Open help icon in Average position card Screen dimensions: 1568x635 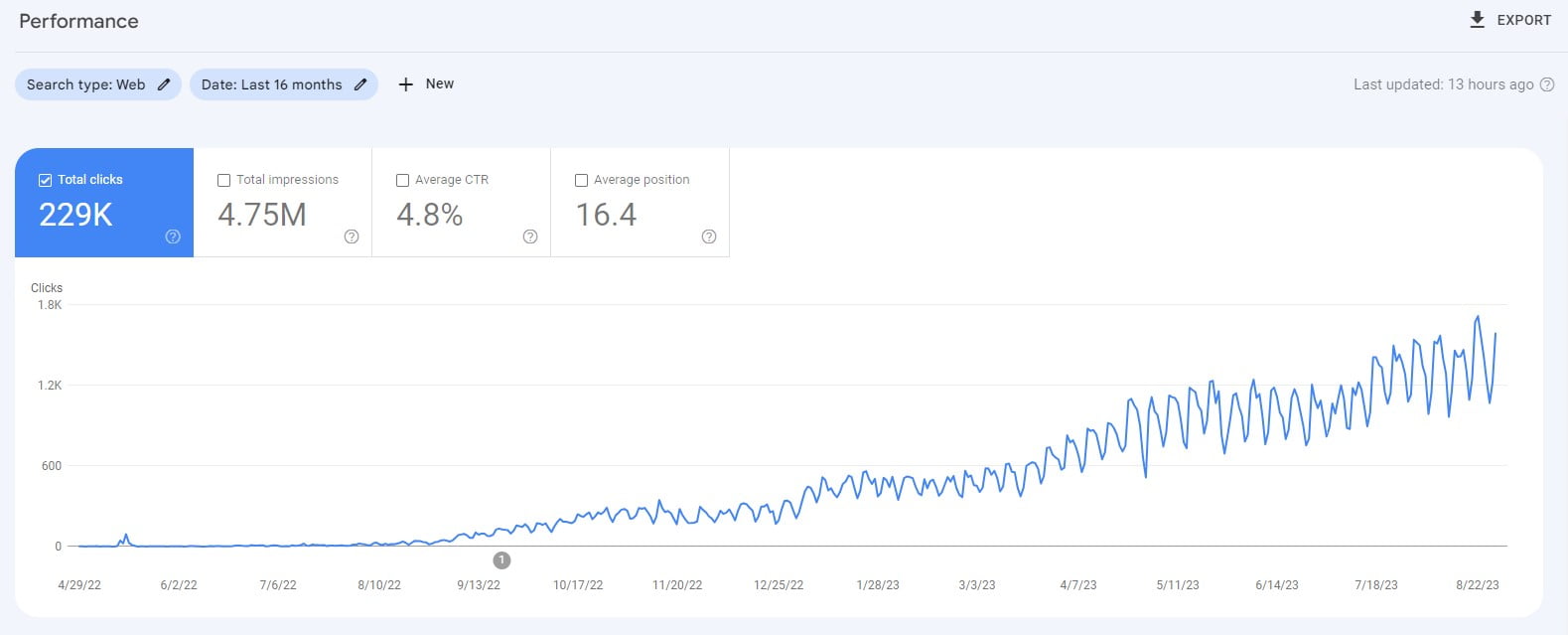tap(709, 237)
